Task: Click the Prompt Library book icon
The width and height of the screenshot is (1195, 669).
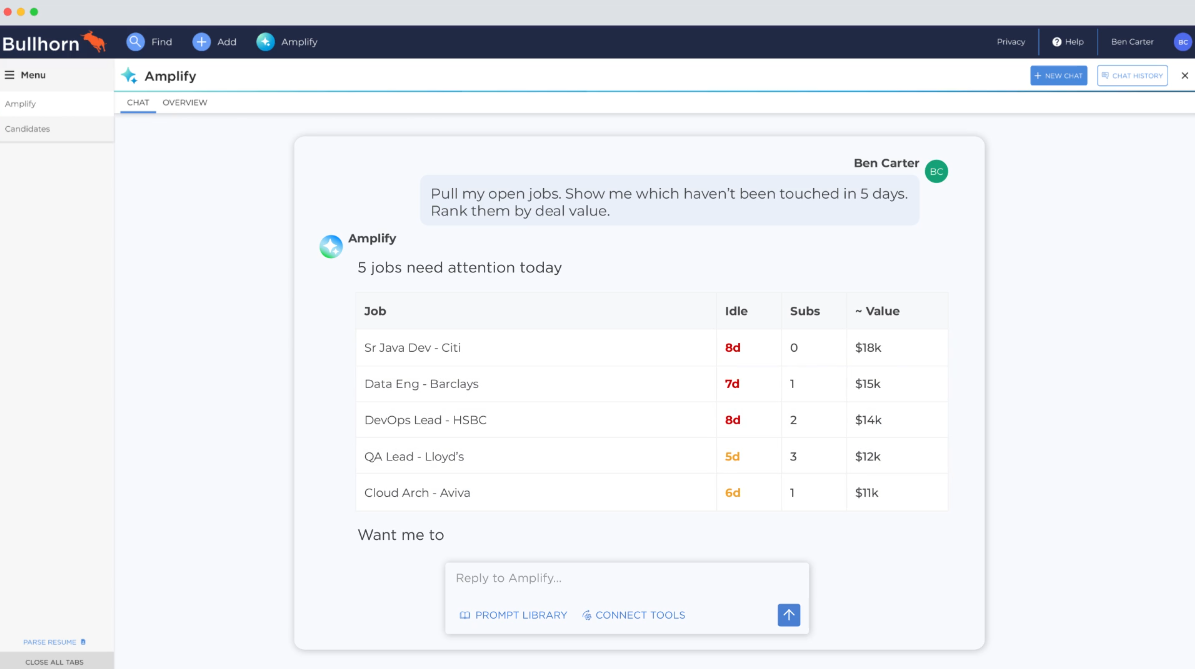Action: point(465,615)
